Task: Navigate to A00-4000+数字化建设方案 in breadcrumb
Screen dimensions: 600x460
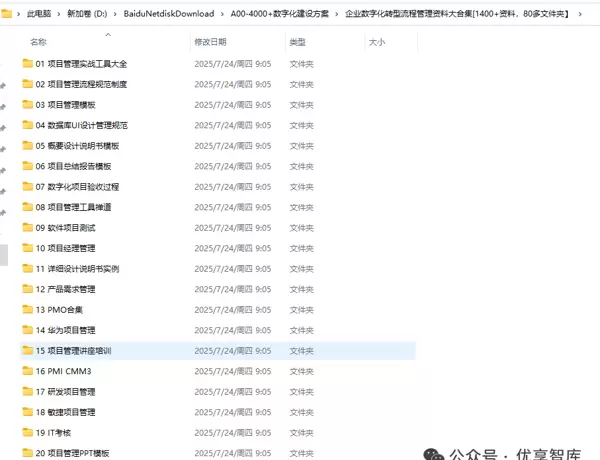Action: (279, 15)
